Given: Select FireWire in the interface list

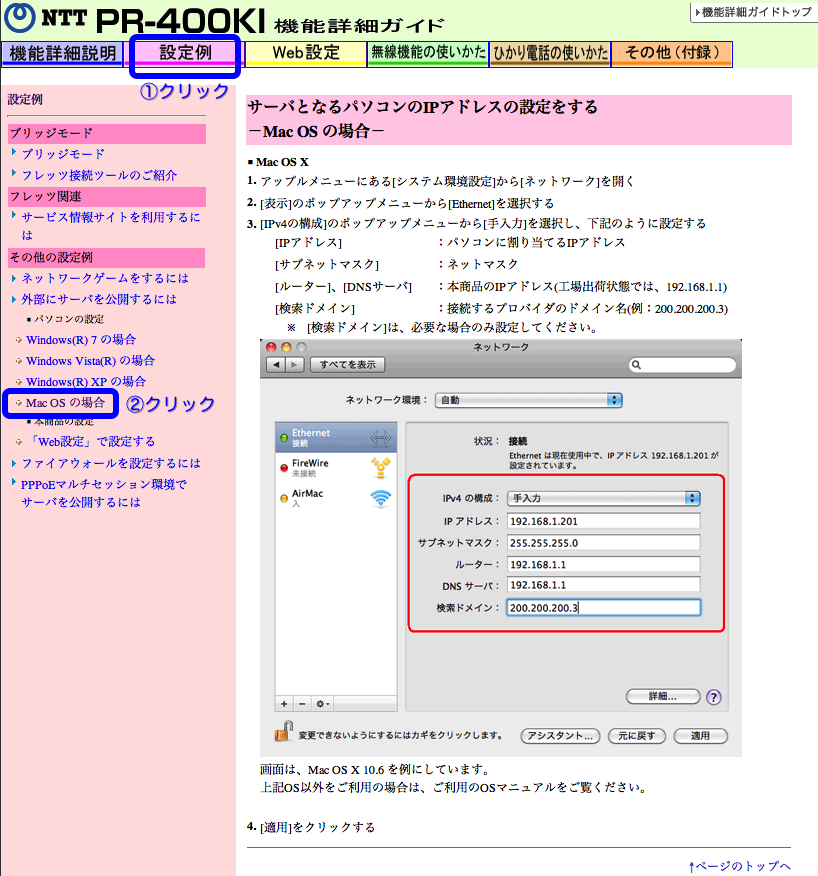Looking at the screenshot, I should (x=336, y=468).
